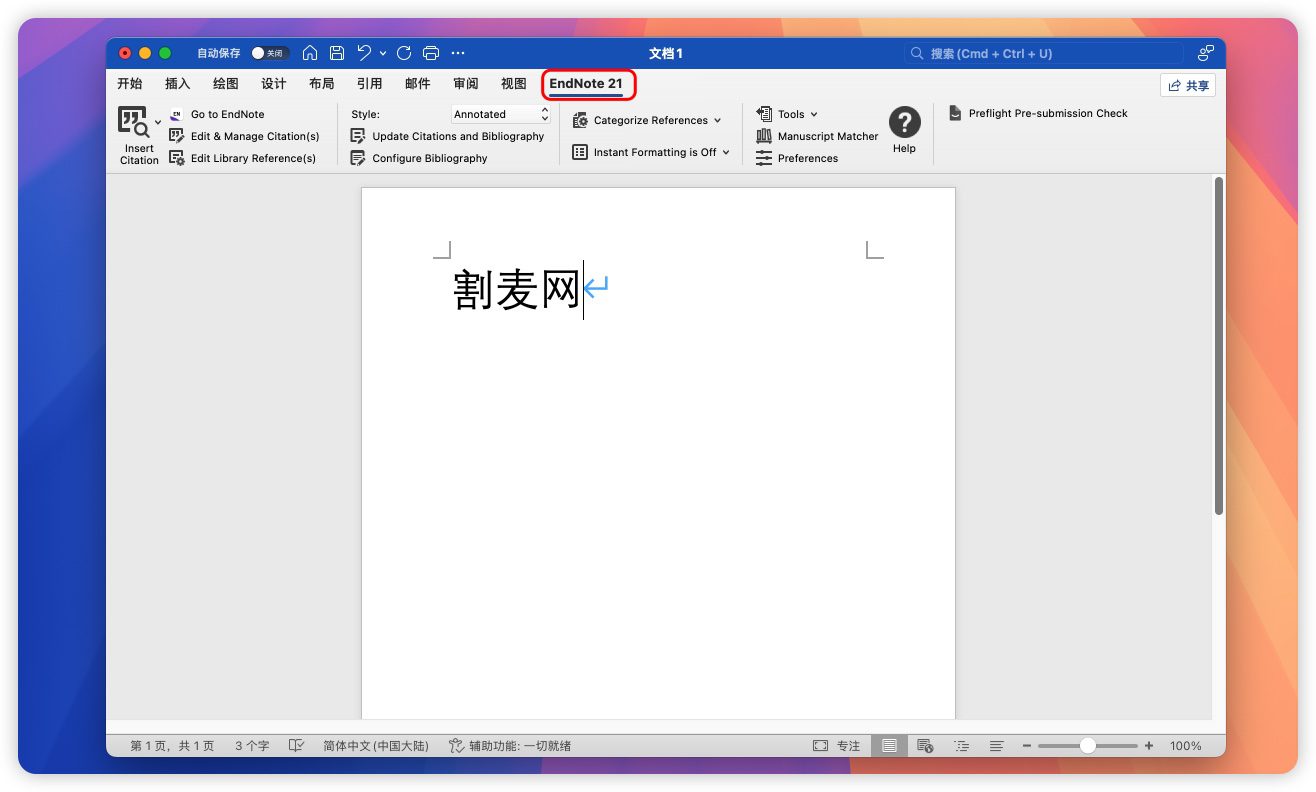
Task: Open Manuscript Matcher
Action: [827, 136]
